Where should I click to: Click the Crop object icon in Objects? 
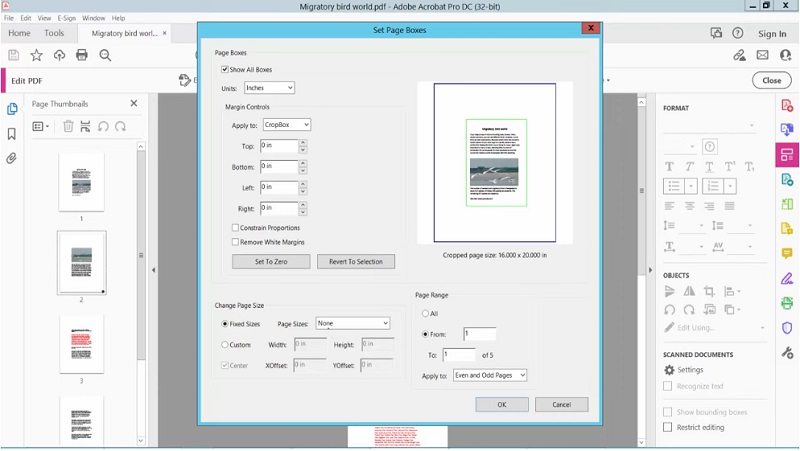coord(709,291)
